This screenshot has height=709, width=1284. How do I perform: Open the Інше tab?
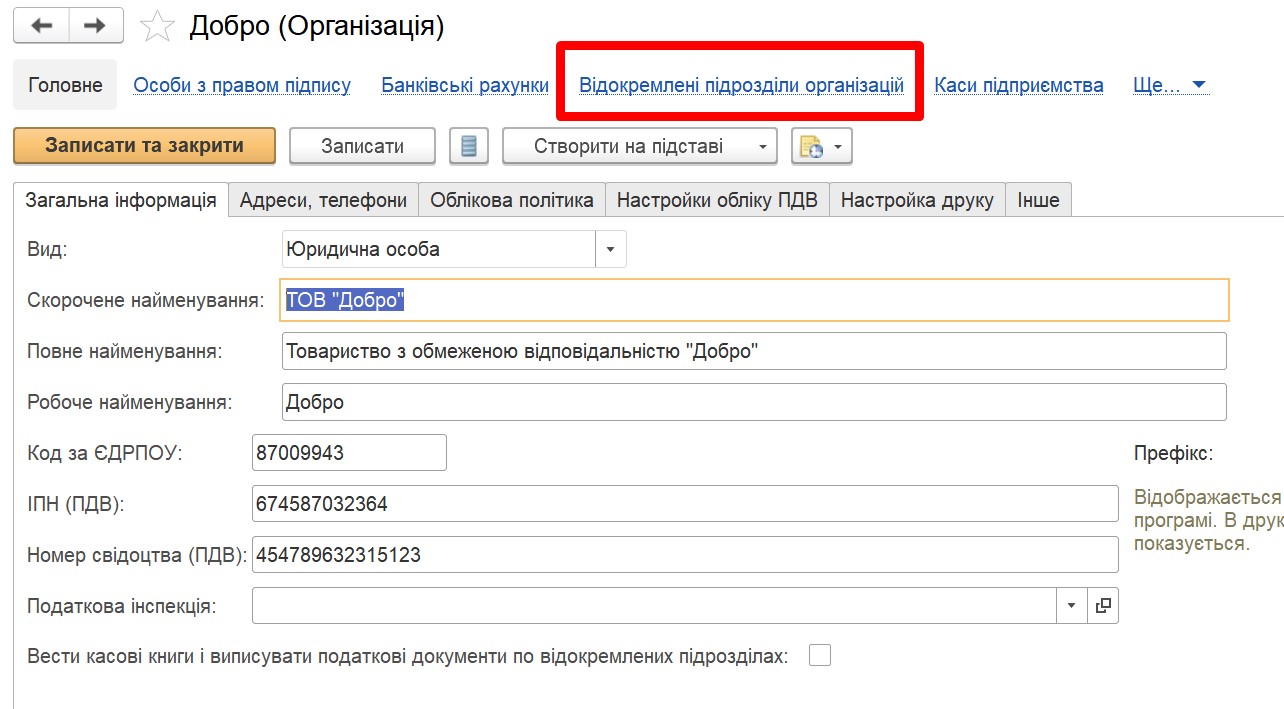click(1038, 200)
